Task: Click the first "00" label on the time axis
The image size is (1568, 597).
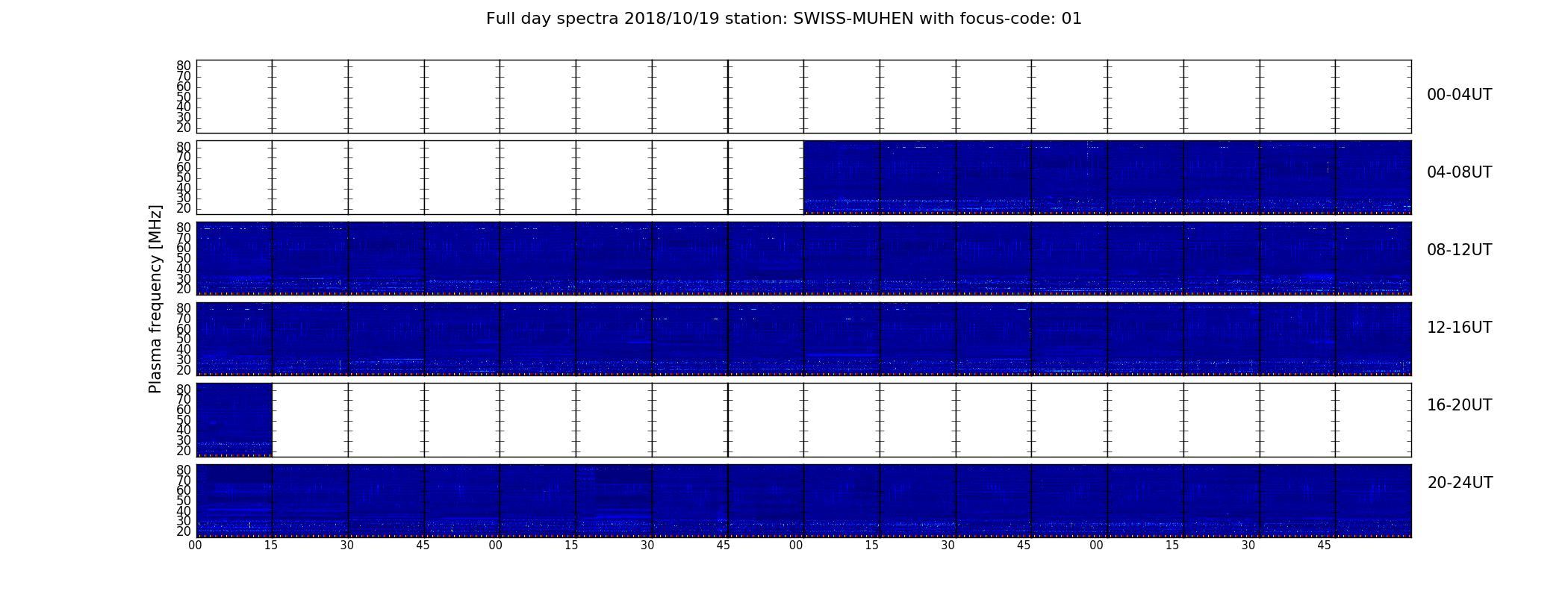Action: click(195, 546)
